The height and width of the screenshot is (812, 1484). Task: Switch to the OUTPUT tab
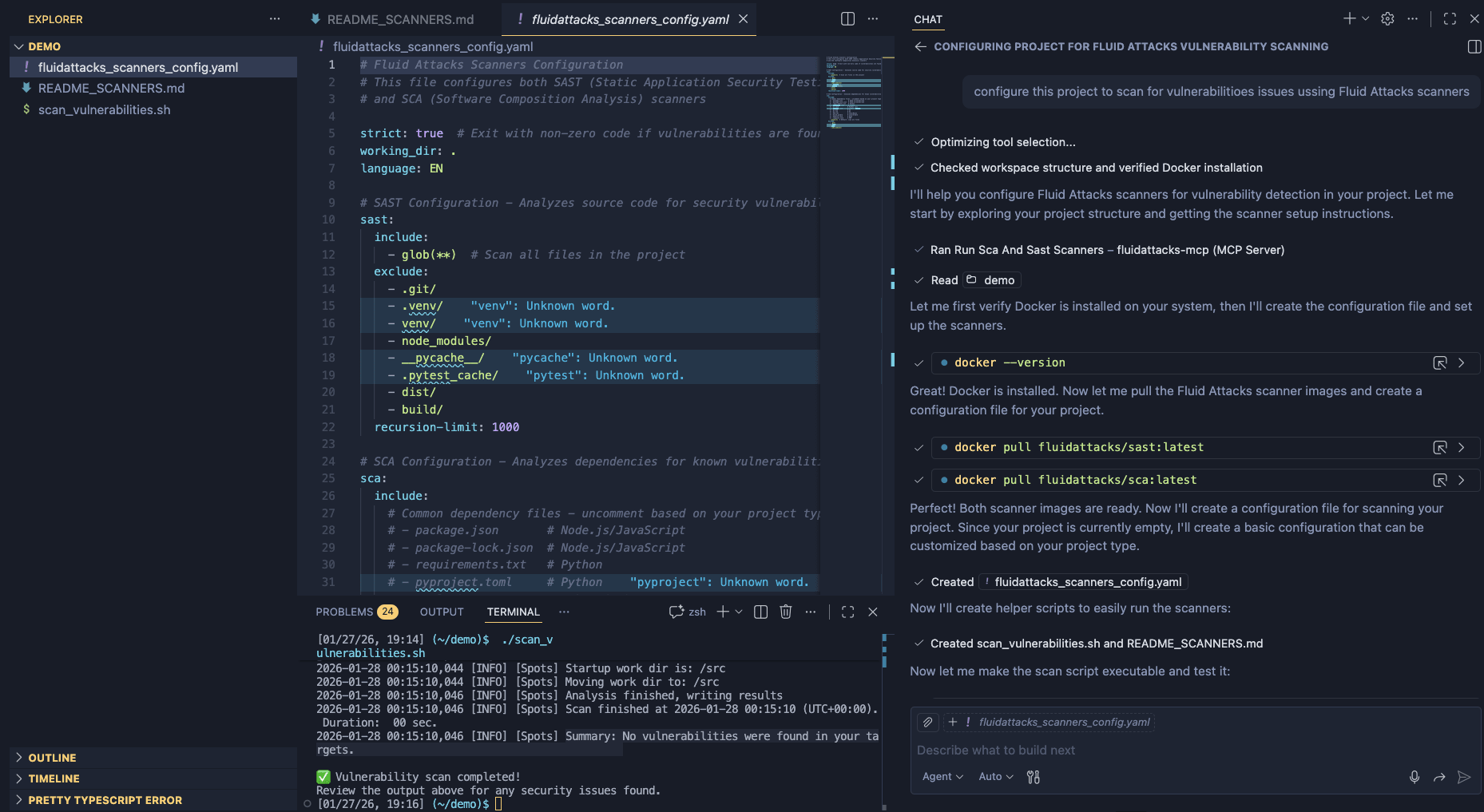coord(441,612)
